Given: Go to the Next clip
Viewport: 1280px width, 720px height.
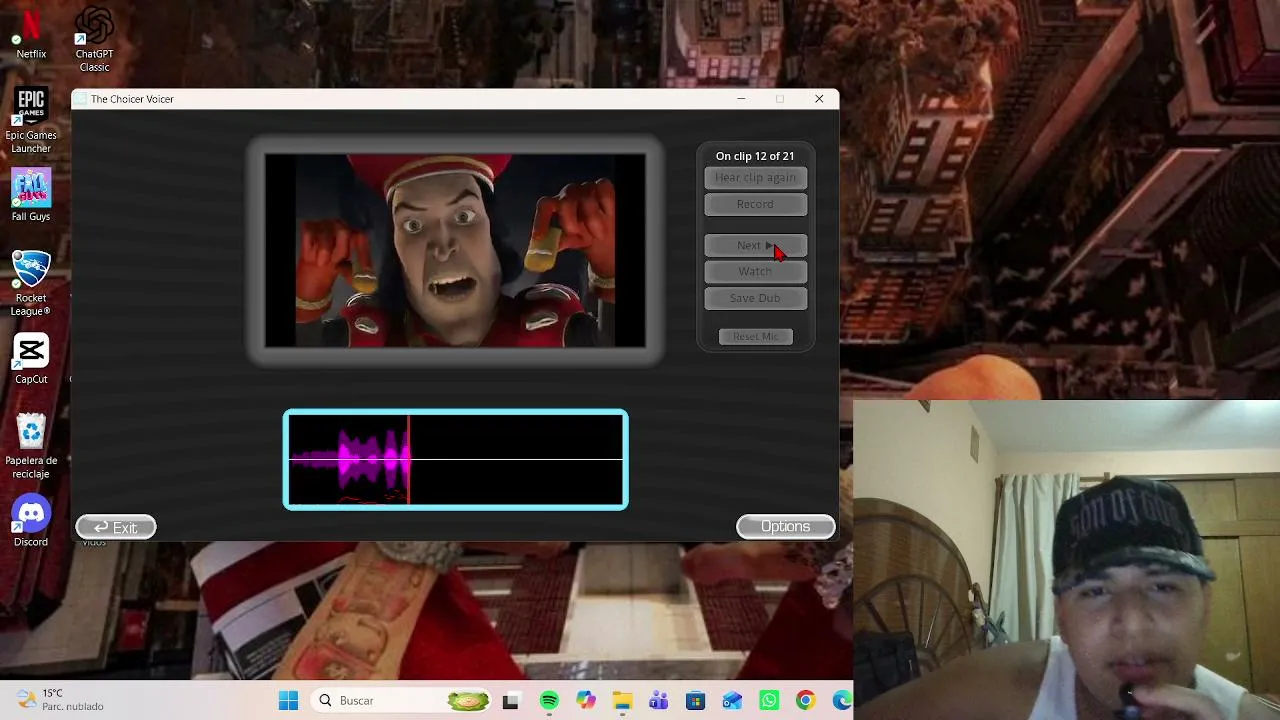Looking at the screenshot, I should [x=755, y=245].
